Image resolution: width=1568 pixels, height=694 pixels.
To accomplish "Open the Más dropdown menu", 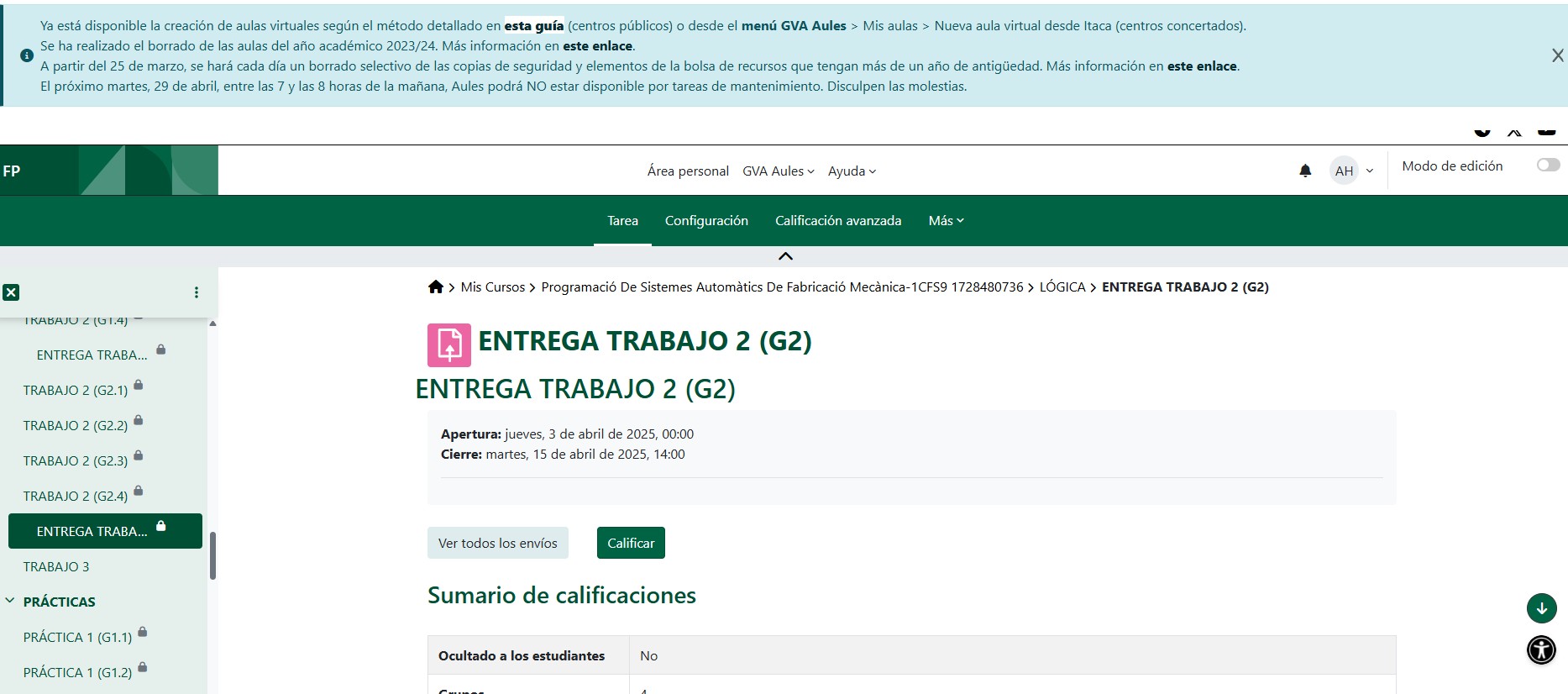I will click(x=946, y=221).
